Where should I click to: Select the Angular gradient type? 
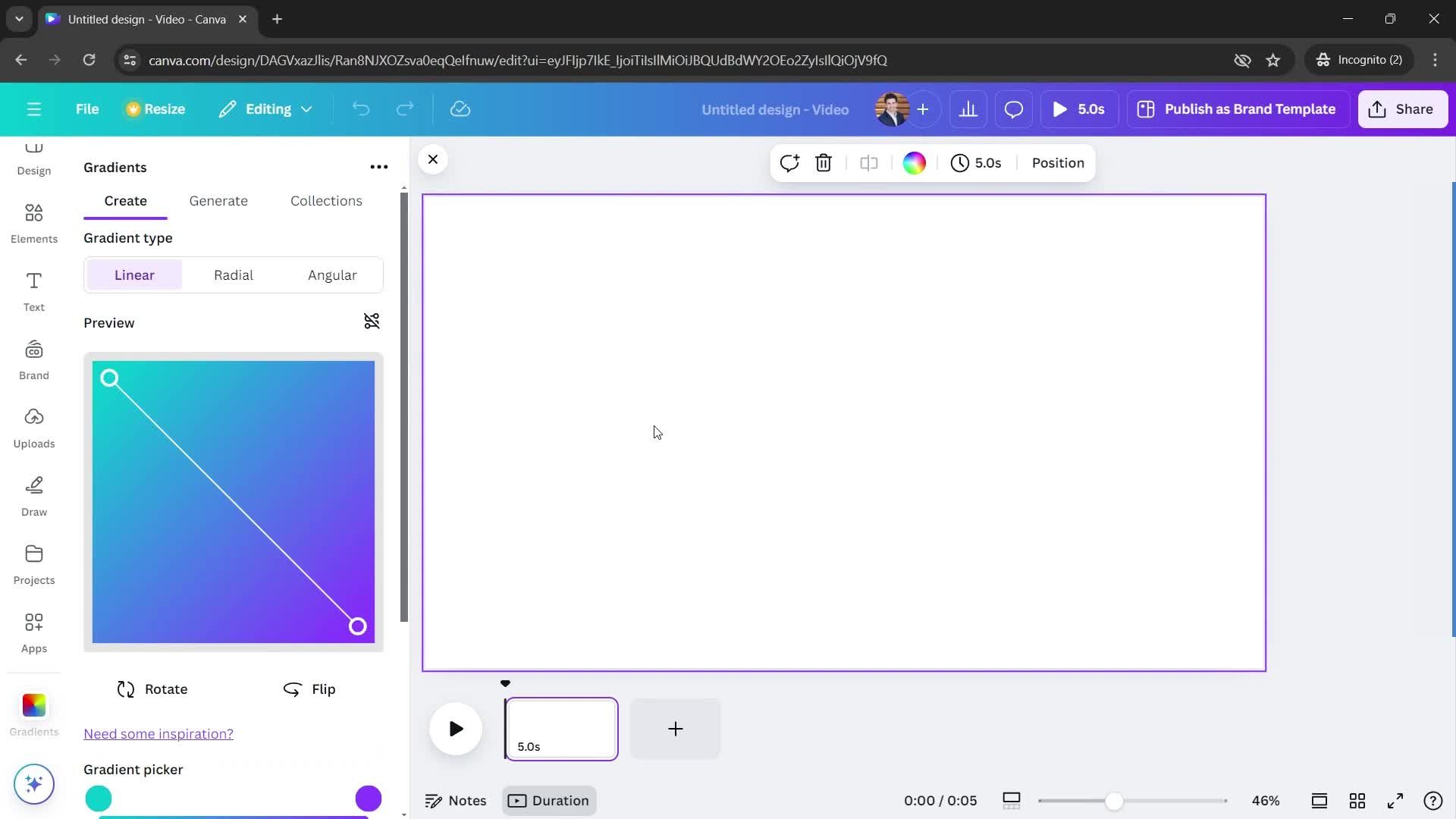pos(334,275)
